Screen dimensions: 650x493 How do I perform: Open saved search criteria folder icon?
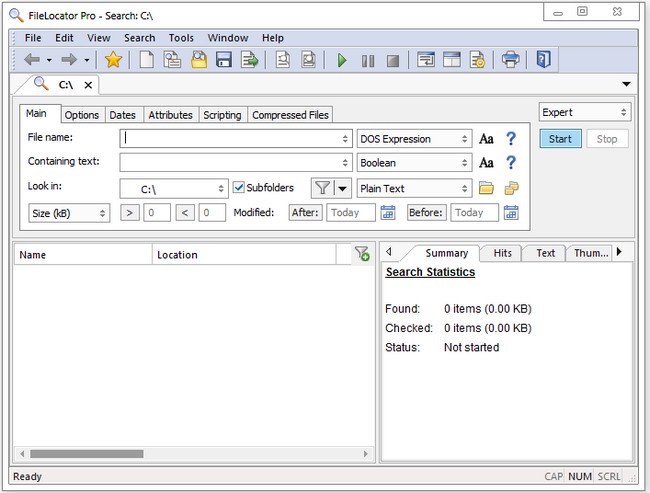click(x=199, y=60)
